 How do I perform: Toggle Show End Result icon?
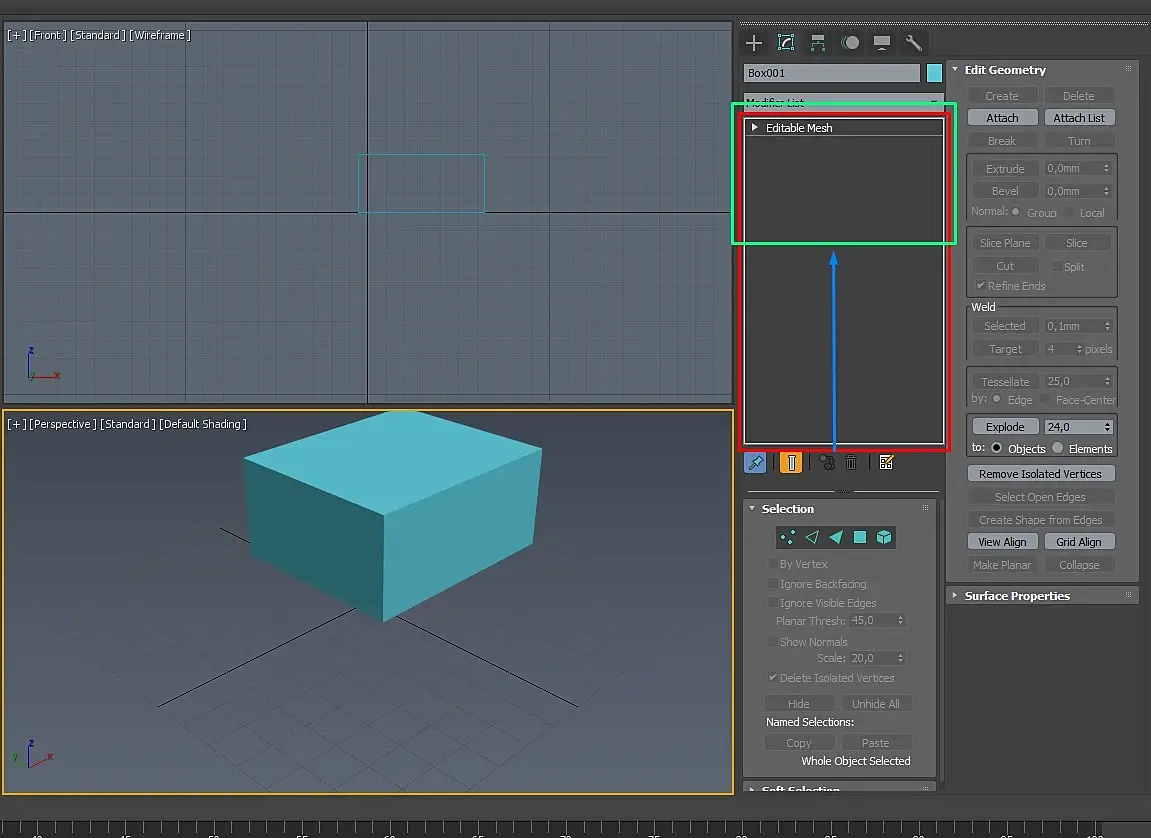[x=791, y=462]
